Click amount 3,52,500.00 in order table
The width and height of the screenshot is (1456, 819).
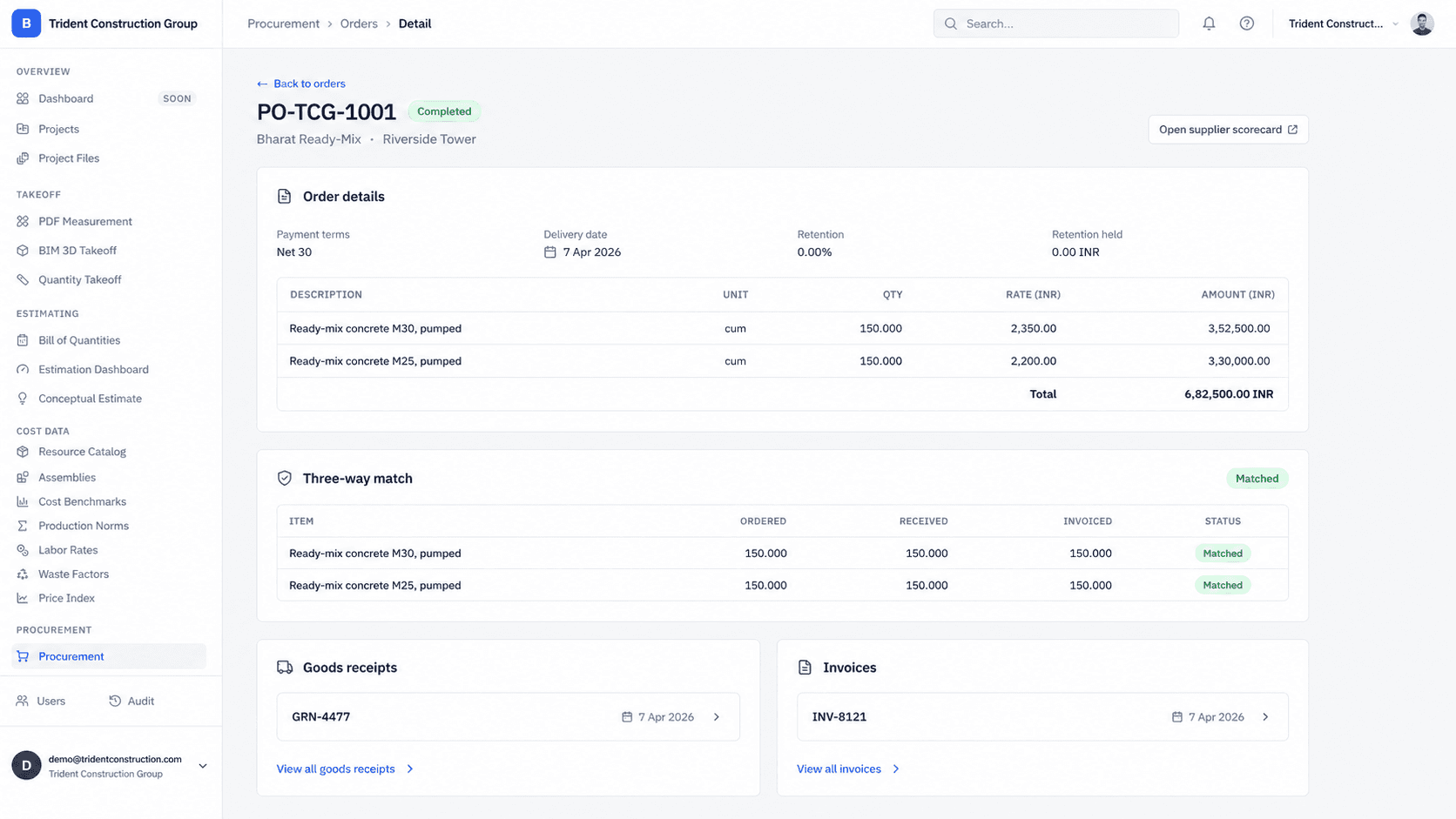[x=1238, y=329]
